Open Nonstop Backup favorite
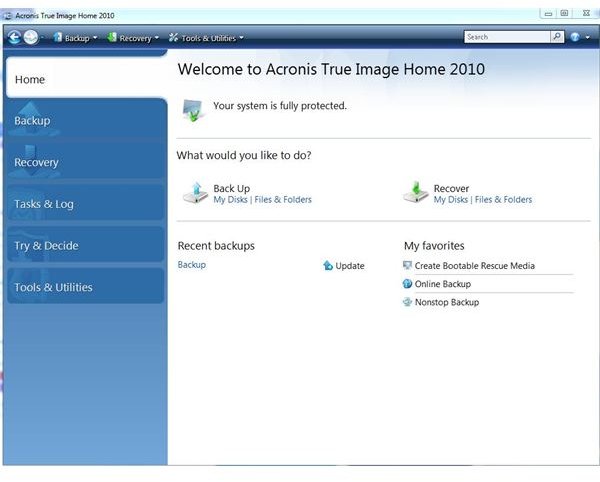This screenshot has width=600, height=482. (x=447, y=302)
